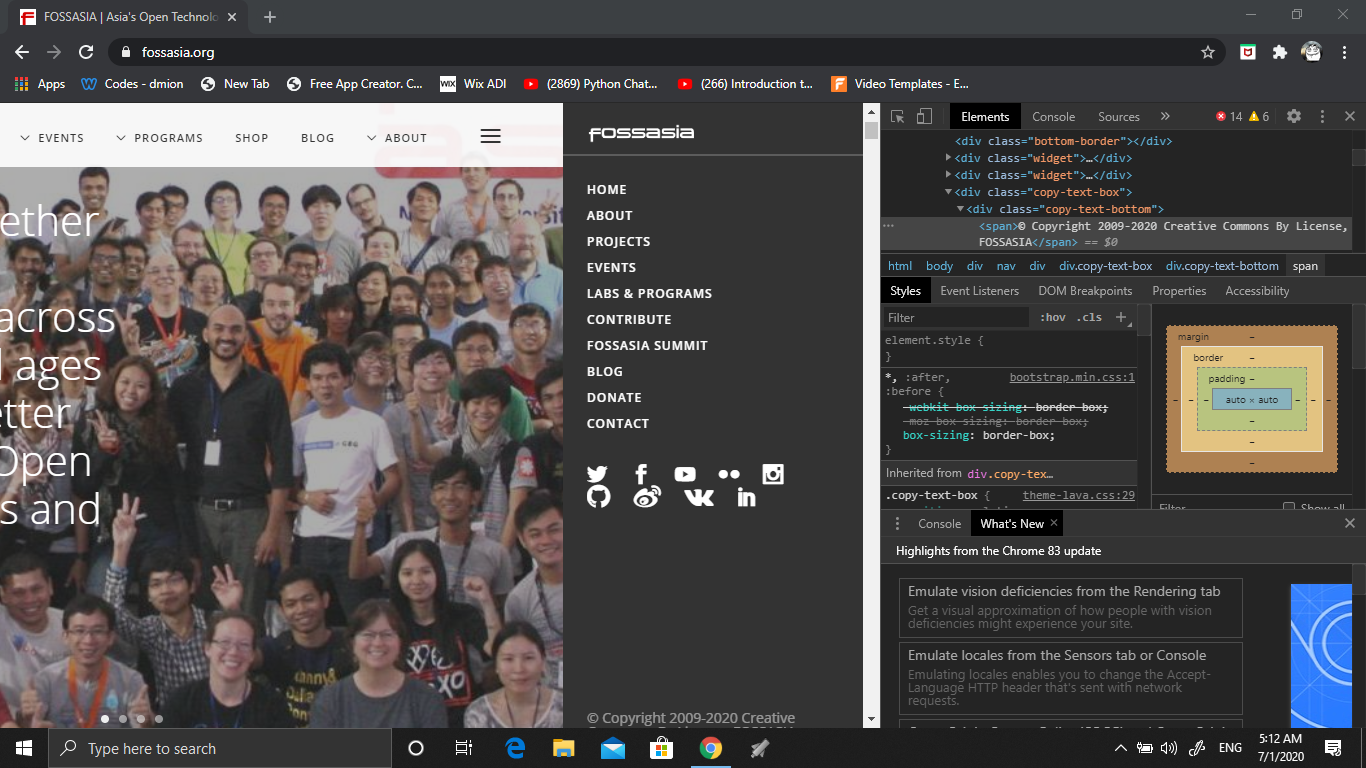Open the Event Listeners tab
The width and height of the screenshot is (1366, 768).
click(x=980, y=290)
